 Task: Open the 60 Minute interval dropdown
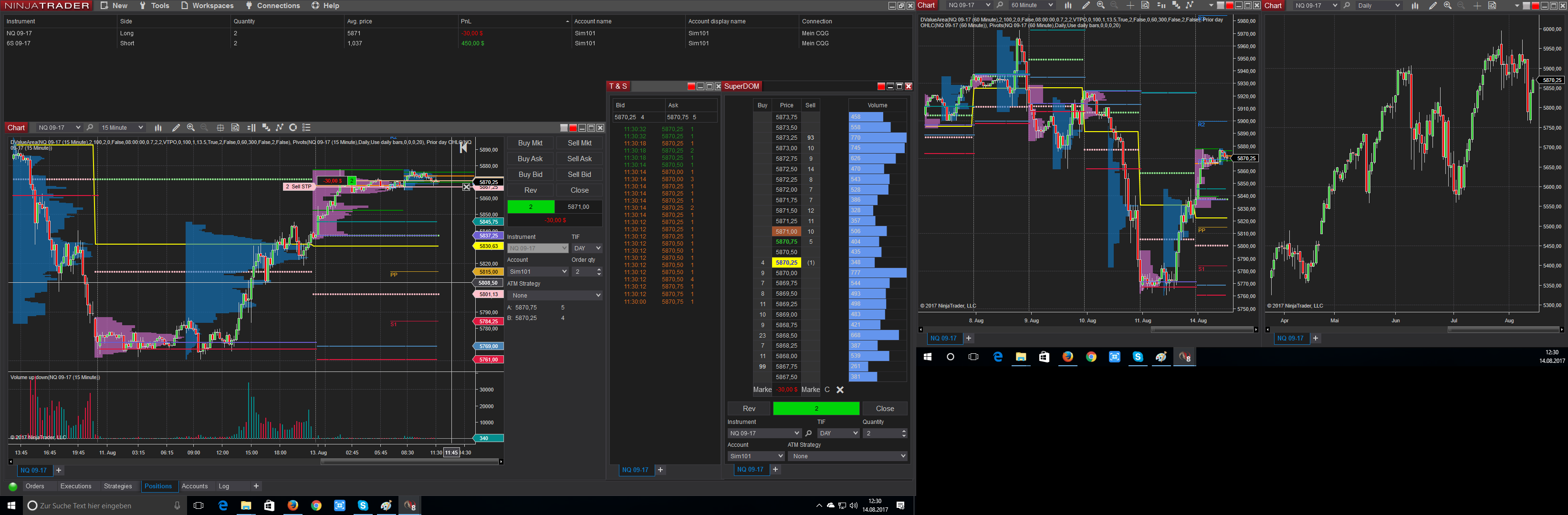(1031, 5)
